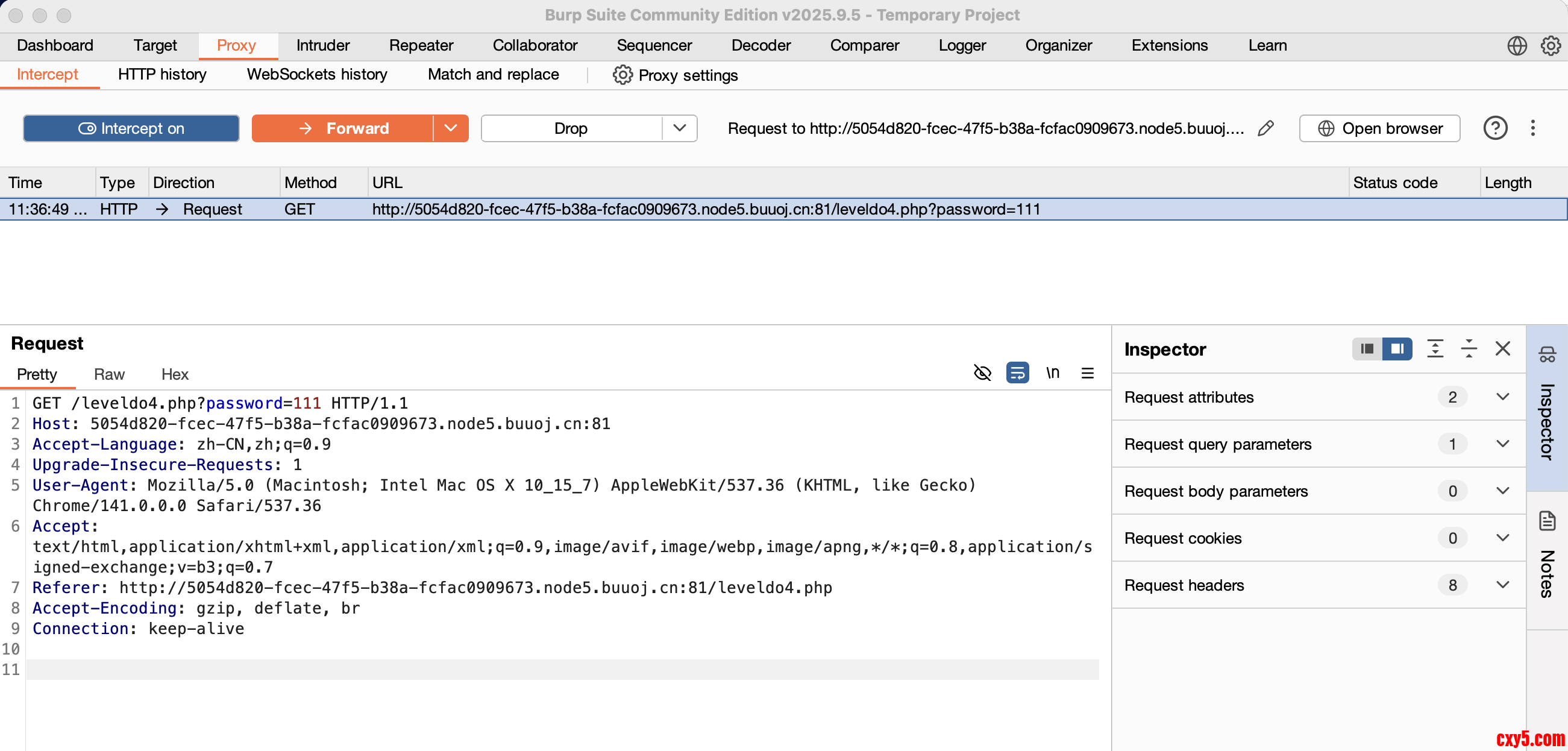1568x751 pixels.
Task: Open the HTTP history sub-tab
Action: click(x=162, y=75)
